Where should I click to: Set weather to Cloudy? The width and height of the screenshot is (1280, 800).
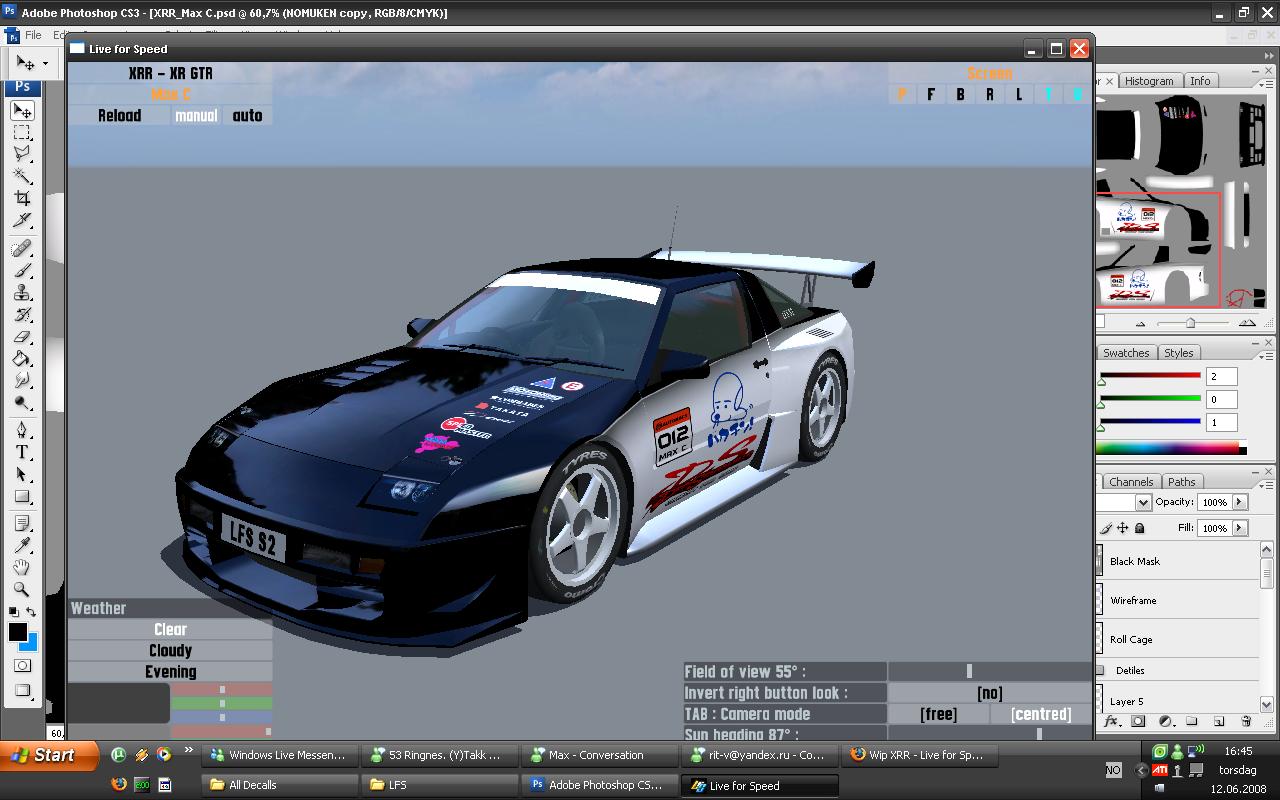170,650
